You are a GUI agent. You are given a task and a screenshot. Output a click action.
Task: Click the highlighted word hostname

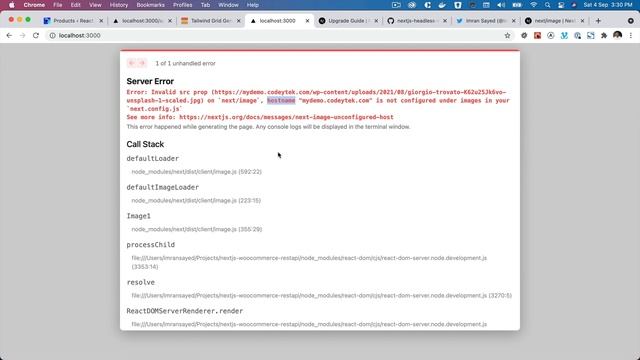point(281,100)
